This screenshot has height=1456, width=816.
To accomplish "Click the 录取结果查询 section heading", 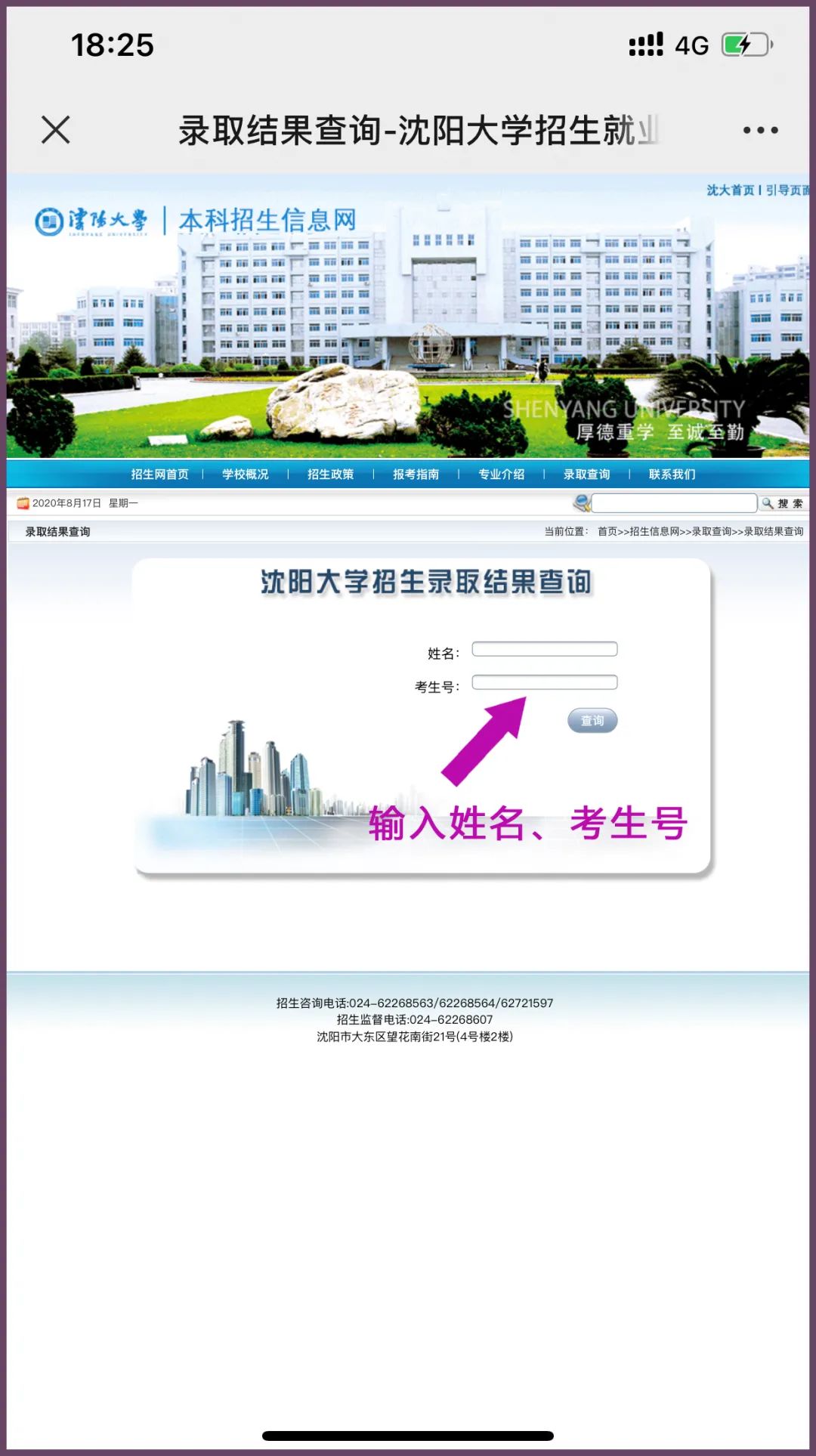I will click(58, 532).
